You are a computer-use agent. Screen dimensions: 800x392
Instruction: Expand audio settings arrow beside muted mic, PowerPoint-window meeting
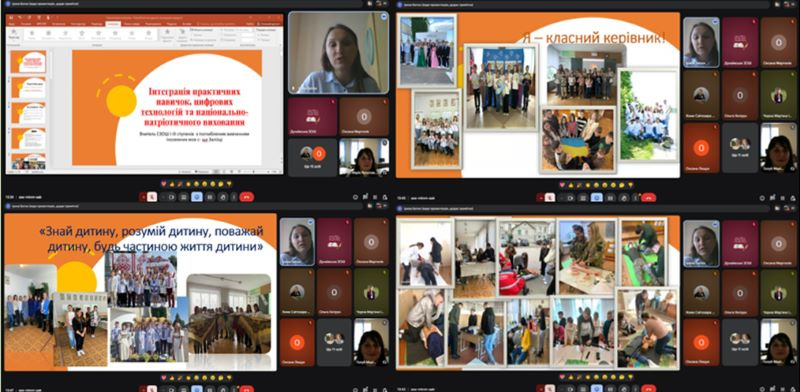point(143,197)
